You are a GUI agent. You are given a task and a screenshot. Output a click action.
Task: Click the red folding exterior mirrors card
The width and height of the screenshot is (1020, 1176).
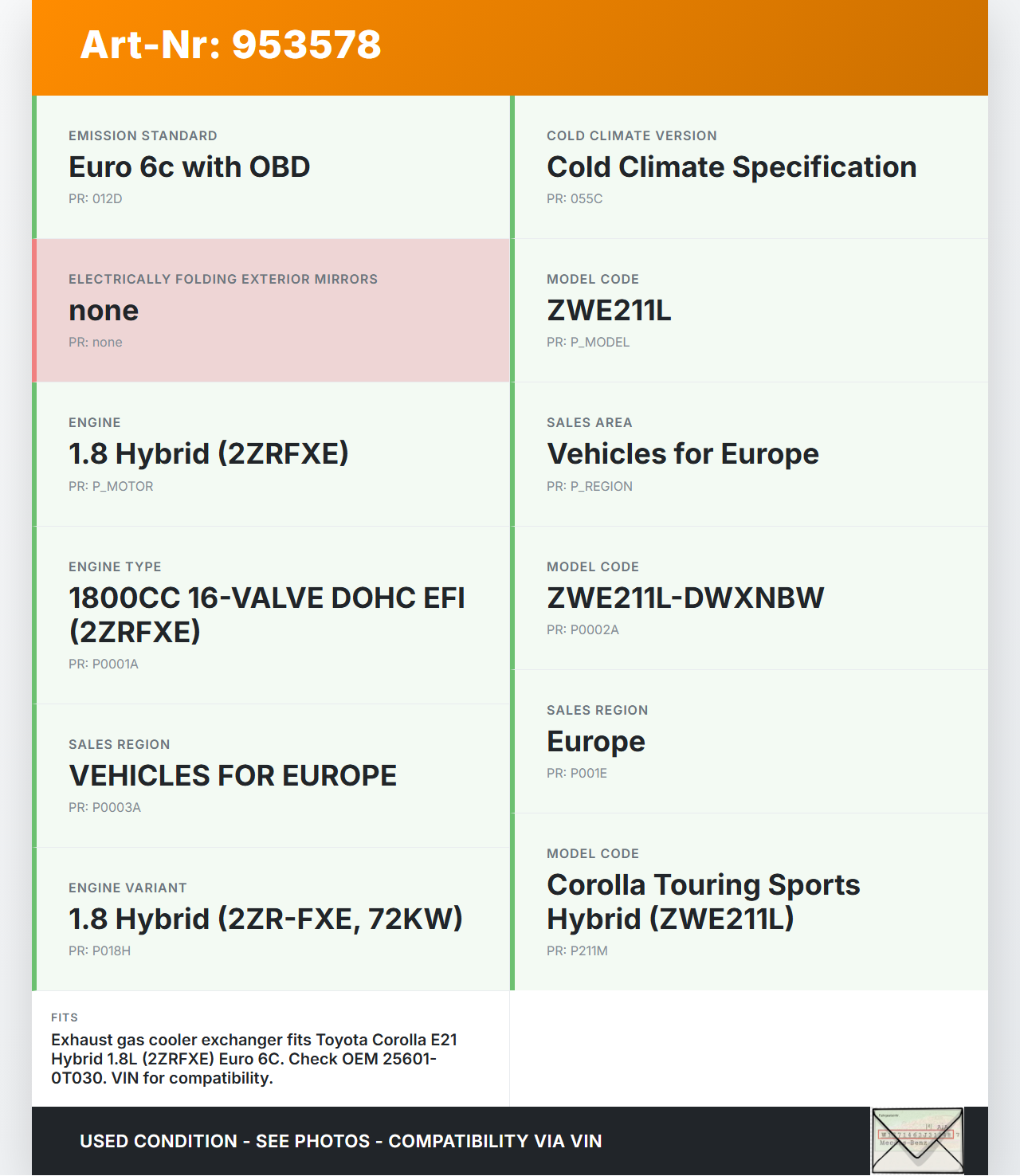271,311
